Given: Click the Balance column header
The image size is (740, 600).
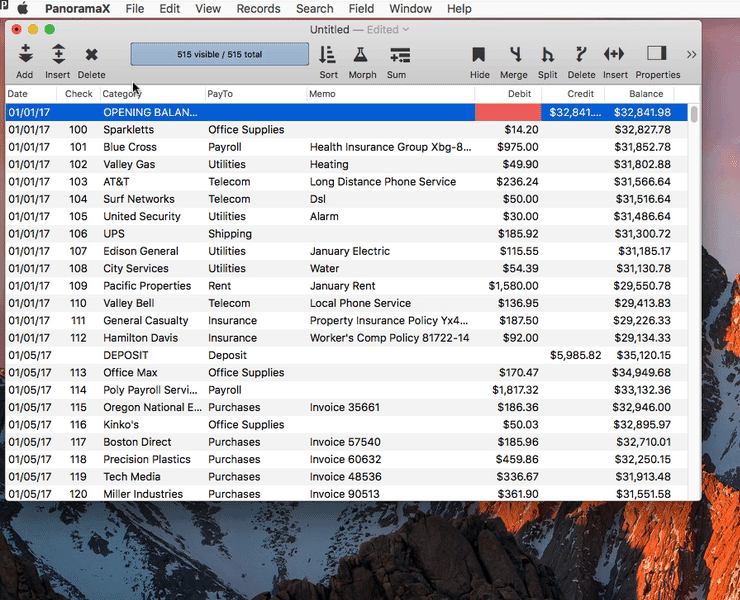Looking at the screenshot, I should coord(639,93).
